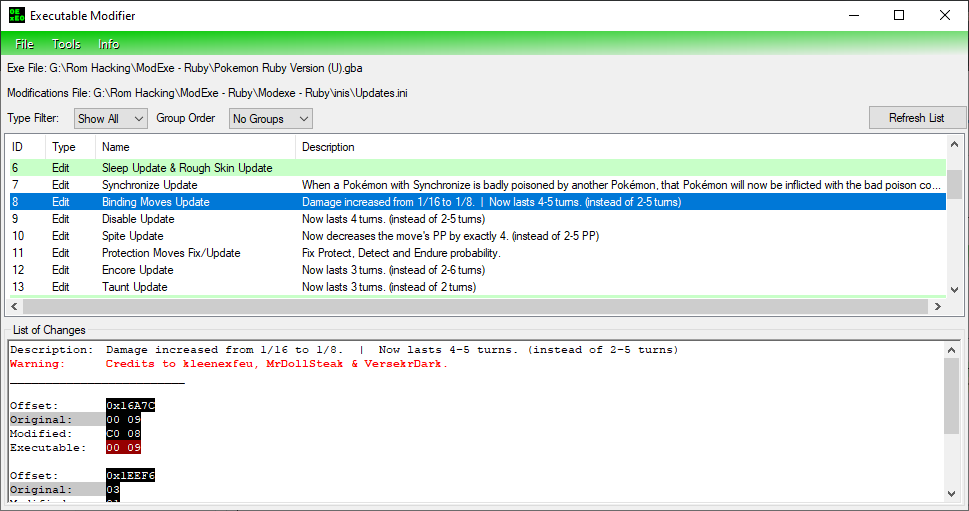Viewport: 969px width, 511px height.
Task: Expand the Group Order dropdown
Action: pos(270,119)
